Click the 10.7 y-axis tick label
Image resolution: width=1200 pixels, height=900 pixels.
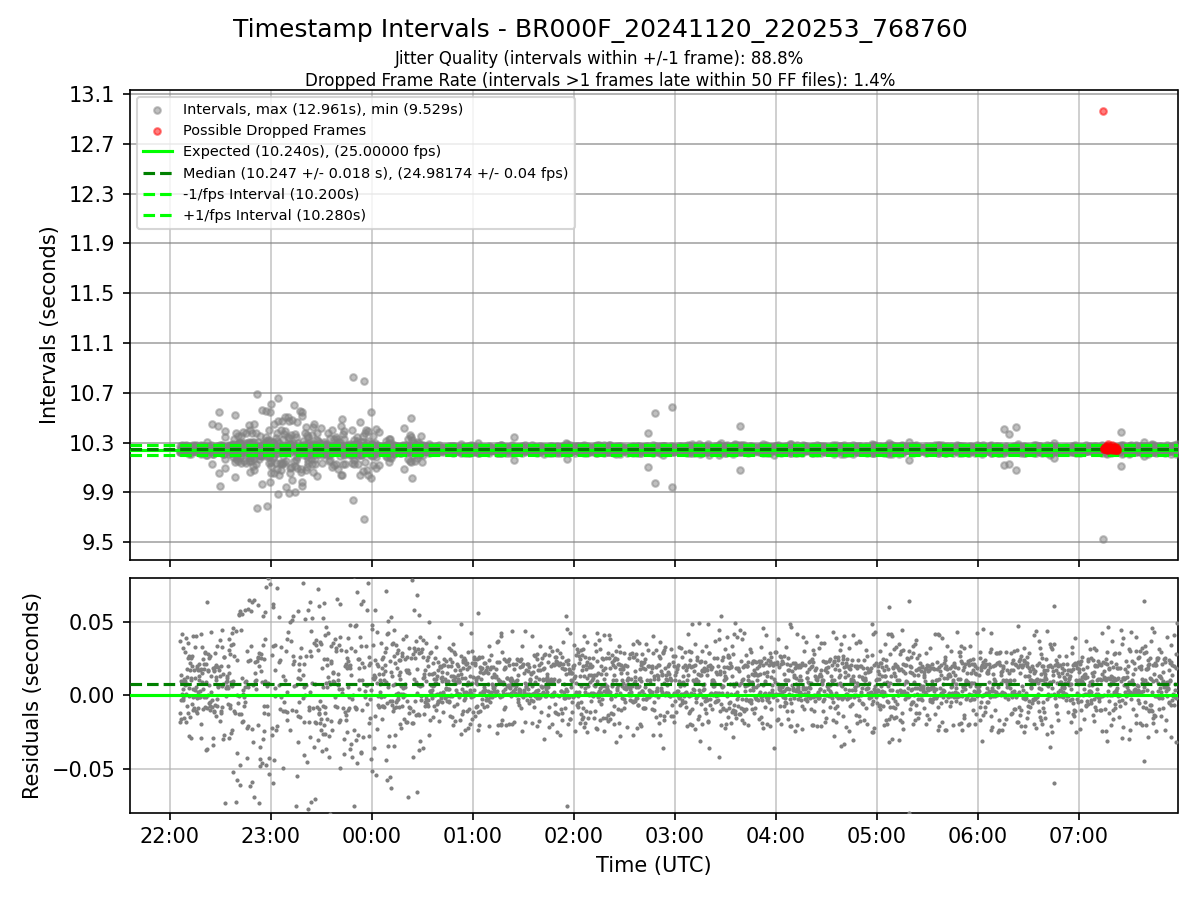click(93, 393)
